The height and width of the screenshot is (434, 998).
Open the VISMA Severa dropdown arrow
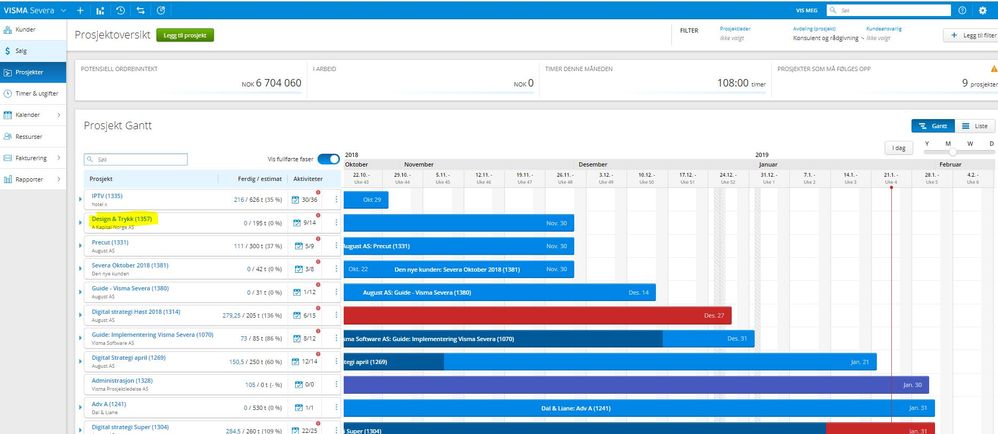pyautogui.click(x=64, y=11)
